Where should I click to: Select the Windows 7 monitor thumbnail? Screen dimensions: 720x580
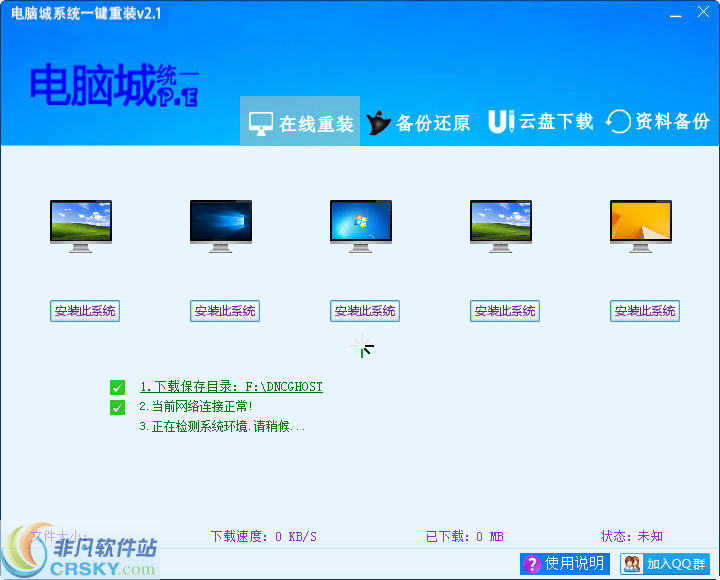361,226
